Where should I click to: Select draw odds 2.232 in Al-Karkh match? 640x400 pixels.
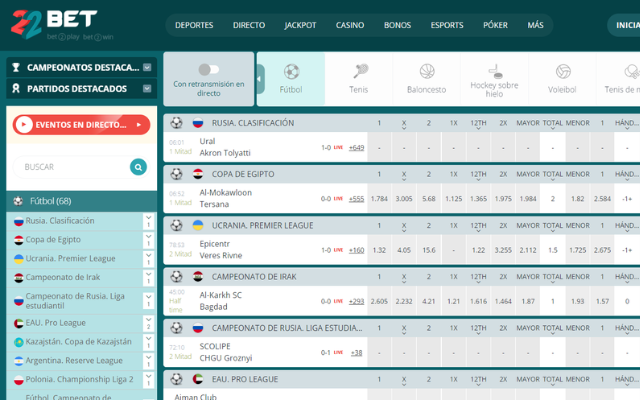pos(404,302)
